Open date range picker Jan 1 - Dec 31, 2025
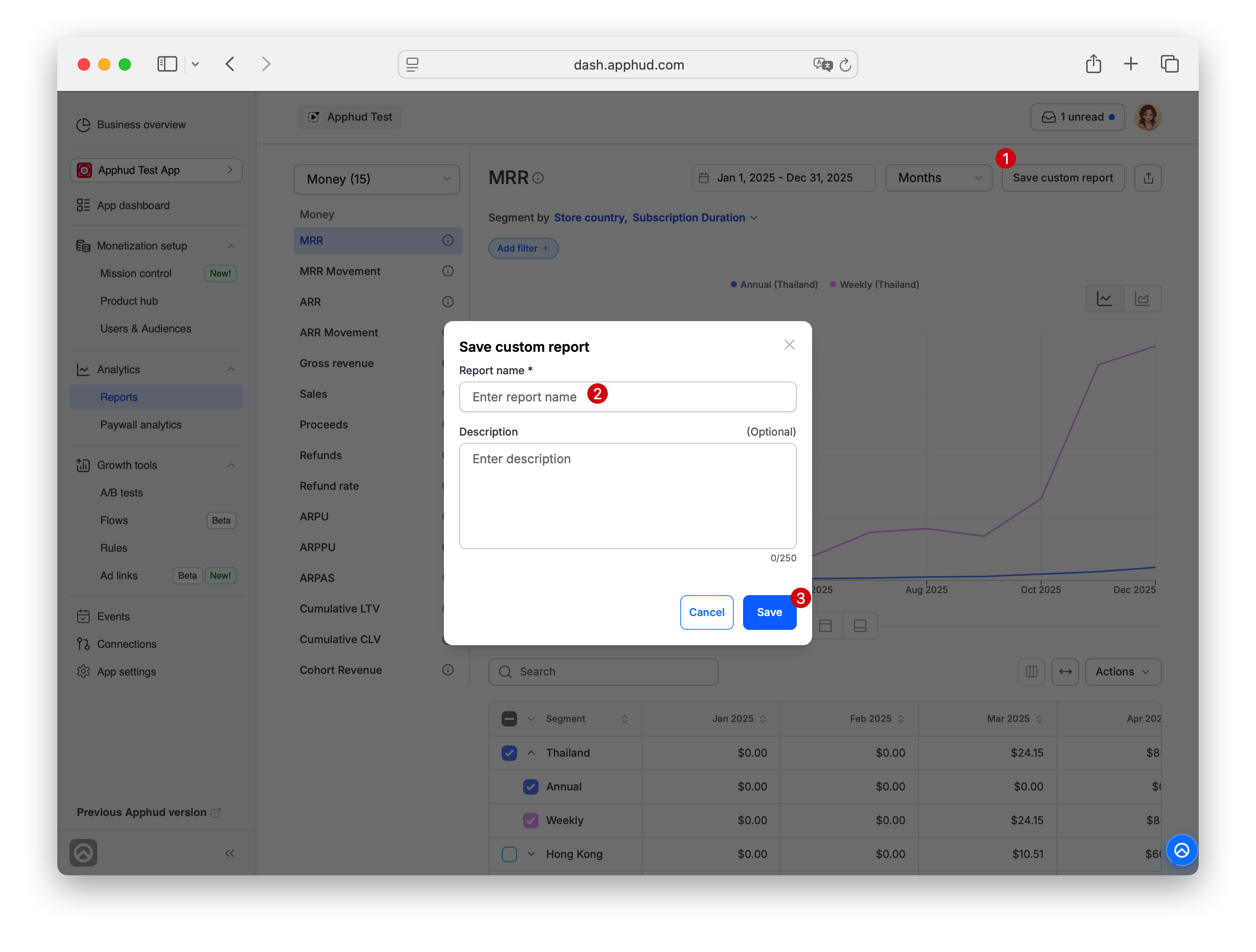 [x=783, y=178]
